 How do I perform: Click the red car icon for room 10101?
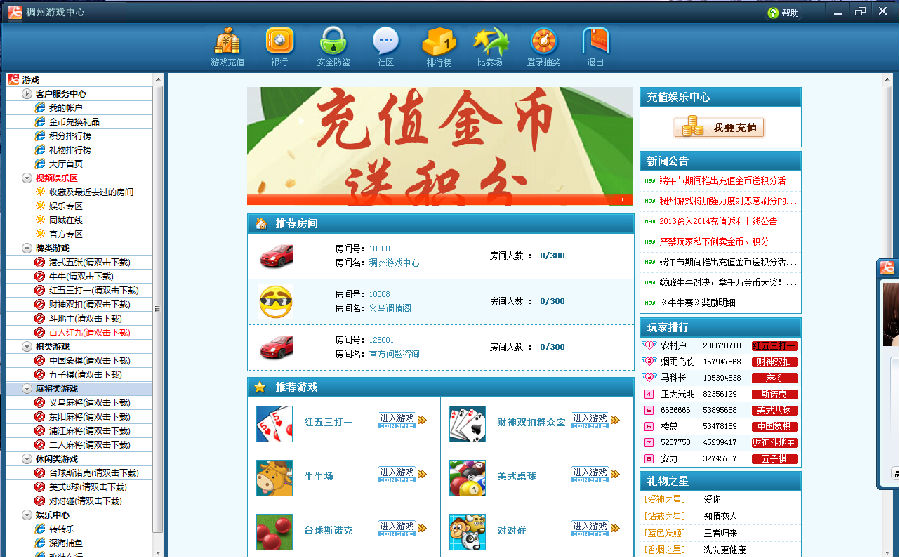[276, 255]
